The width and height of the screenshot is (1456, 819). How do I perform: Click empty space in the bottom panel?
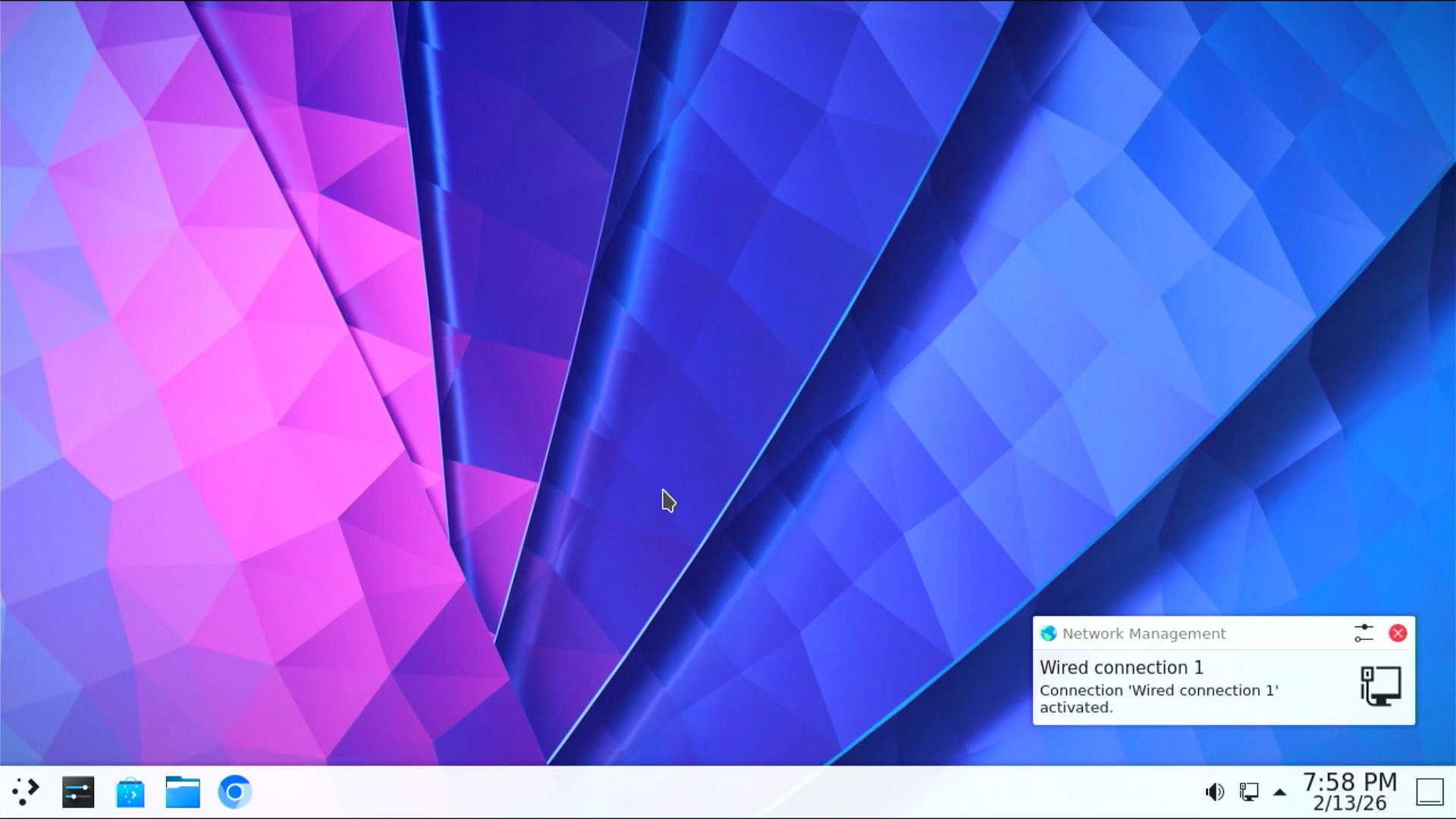682,792
